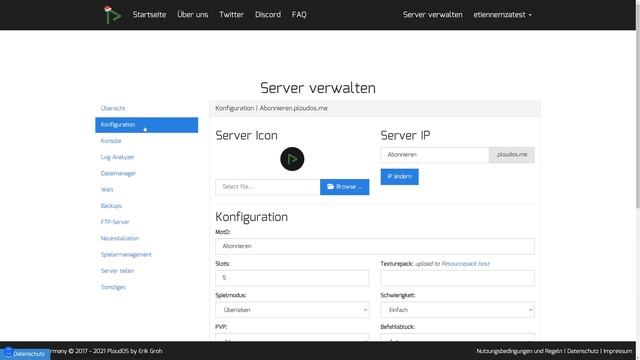The image size is (640, 360).
Task: Click the Datenschutz shield badge
Action: tap(25, 353)
